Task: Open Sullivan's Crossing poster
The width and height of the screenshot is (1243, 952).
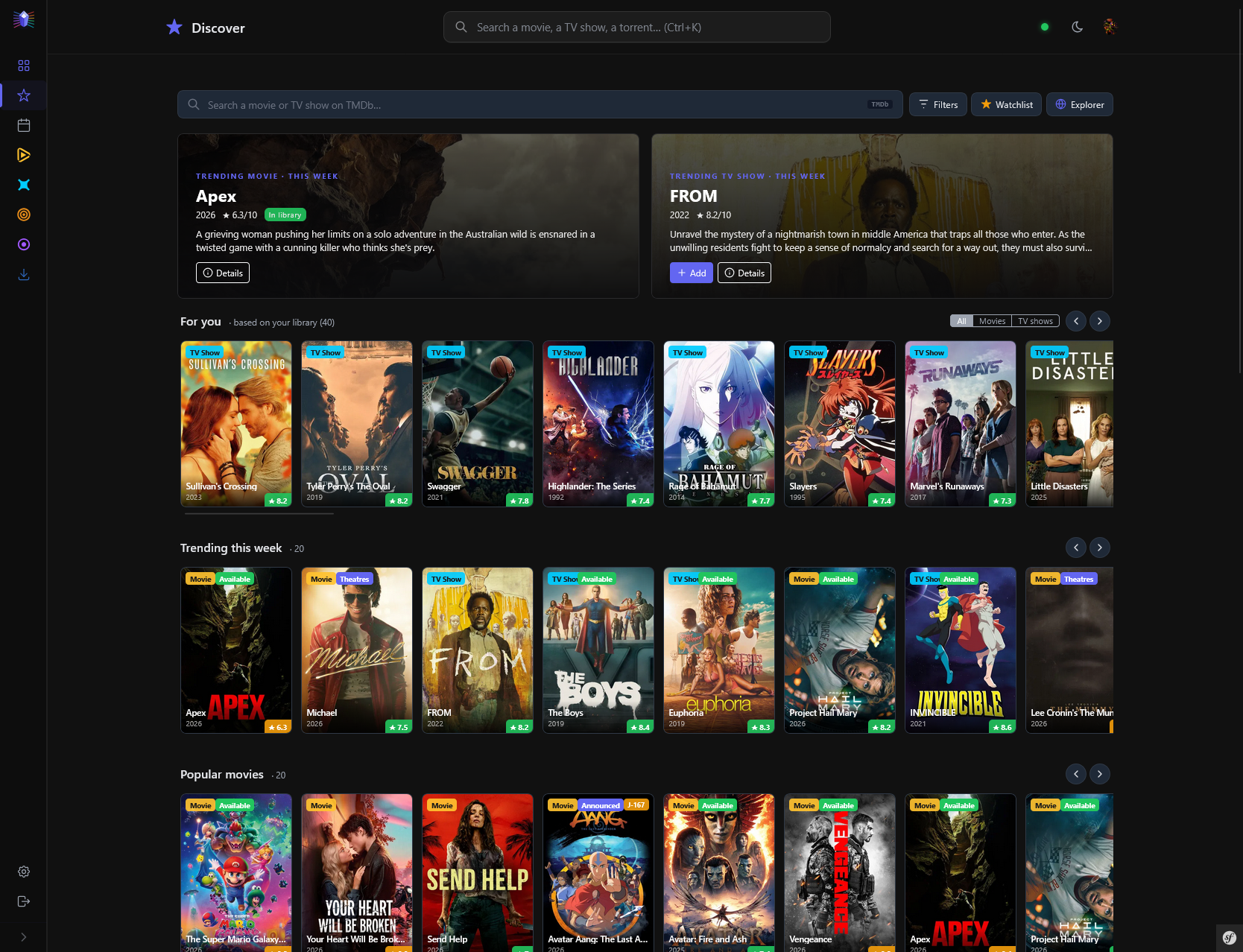Action: point(236,424)
